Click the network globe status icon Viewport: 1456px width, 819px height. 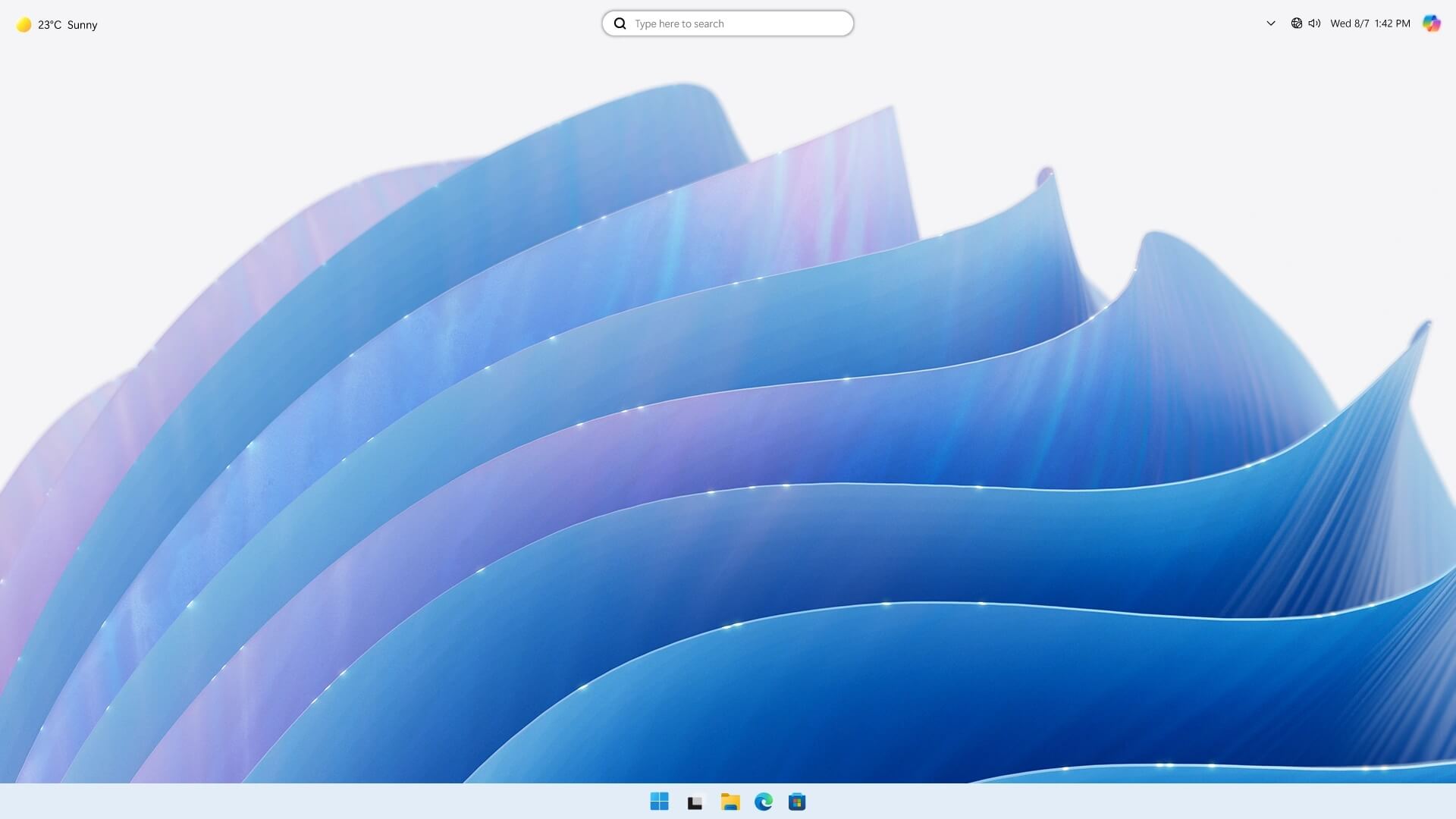point(1296,24)
